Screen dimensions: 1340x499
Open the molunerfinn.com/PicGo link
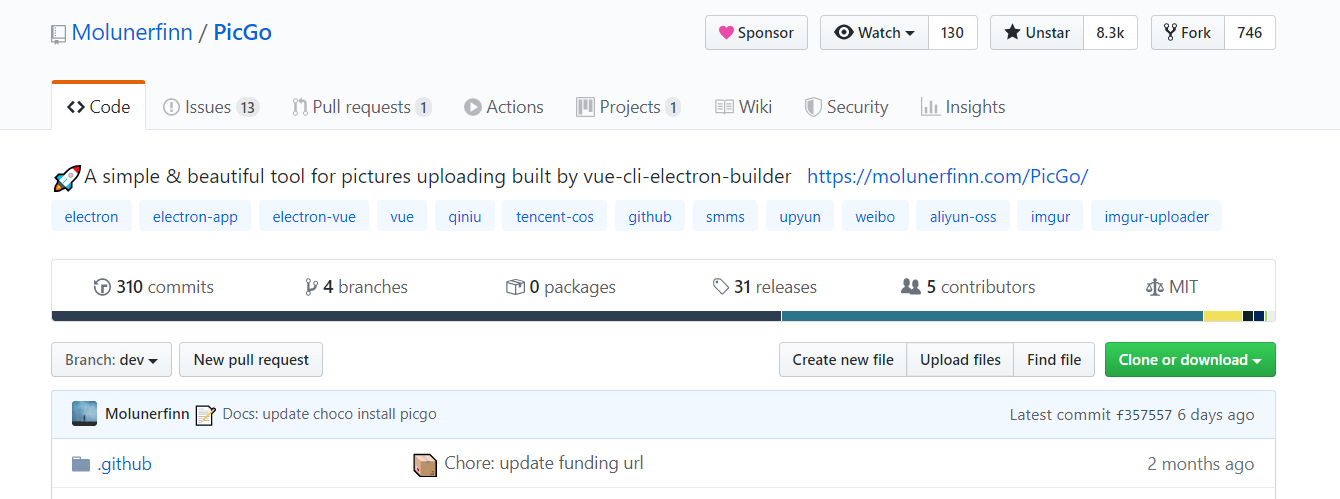pyautogui.click(x=947, y=177)
